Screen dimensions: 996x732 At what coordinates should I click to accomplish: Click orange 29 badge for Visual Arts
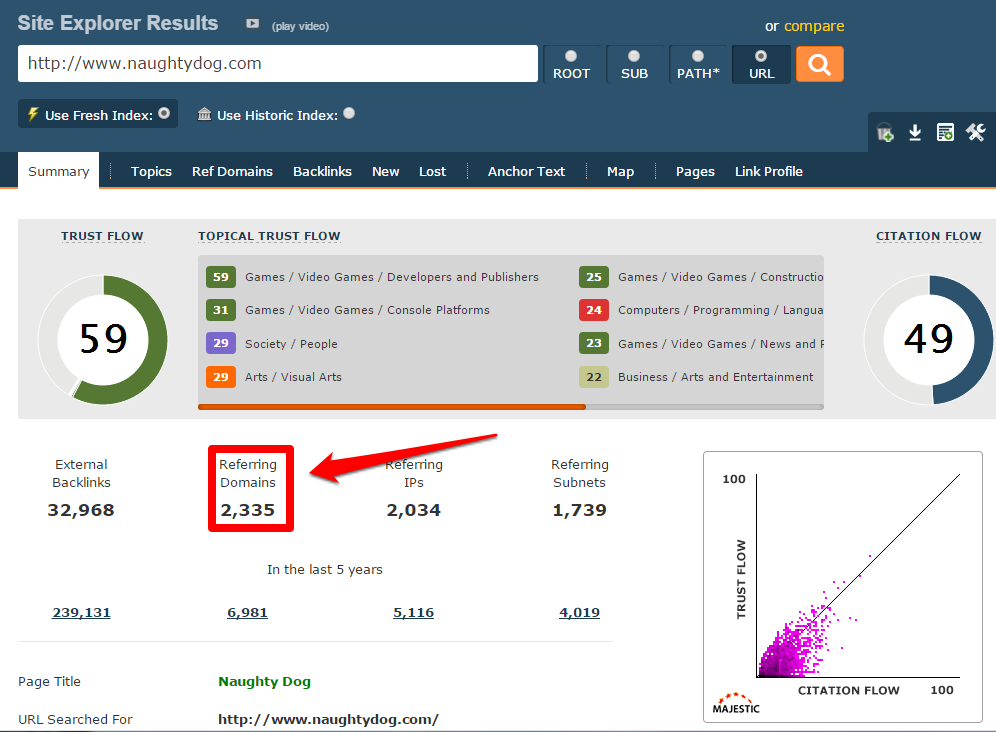[x=220, y=377]
